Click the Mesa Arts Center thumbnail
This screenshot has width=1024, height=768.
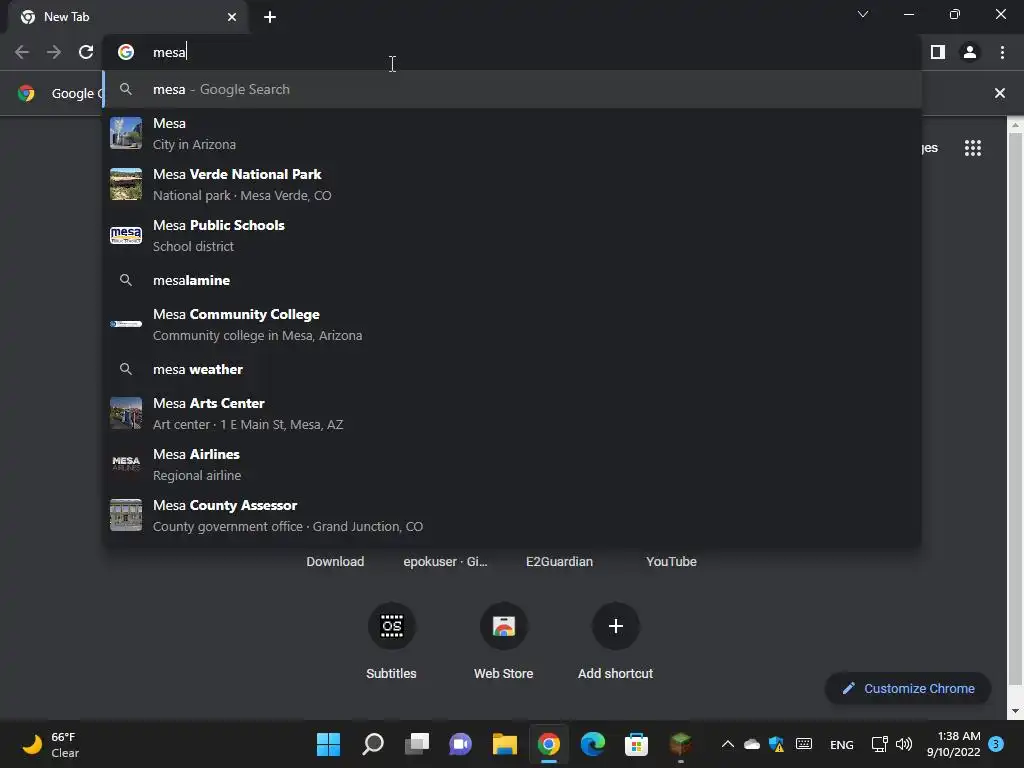pyautogui.click(x=126, y=413)
